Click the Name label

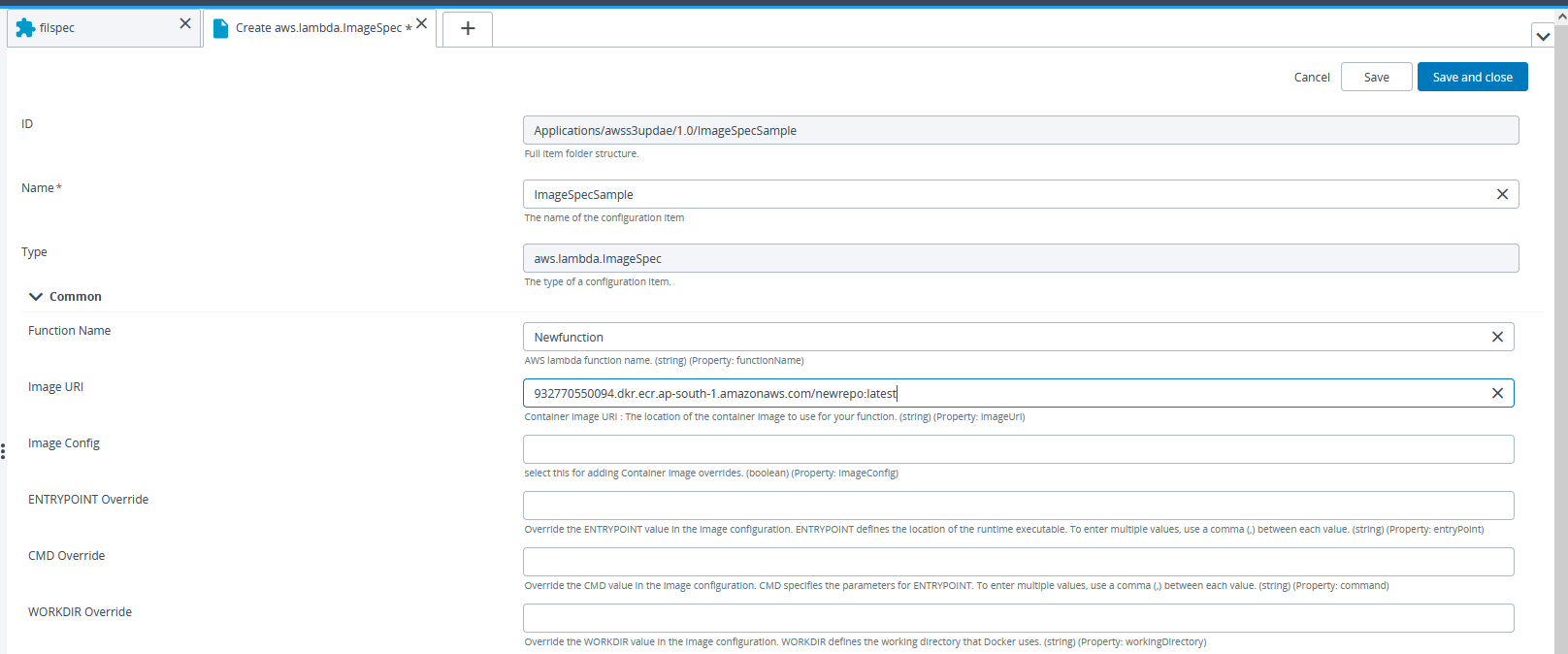pos(38,188)
